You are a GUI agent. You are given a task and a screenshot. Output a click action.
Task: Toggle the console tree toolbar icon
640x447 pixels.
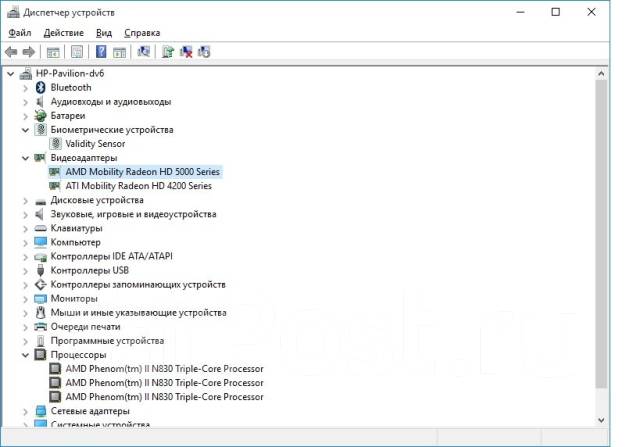[x=53, y=52]
